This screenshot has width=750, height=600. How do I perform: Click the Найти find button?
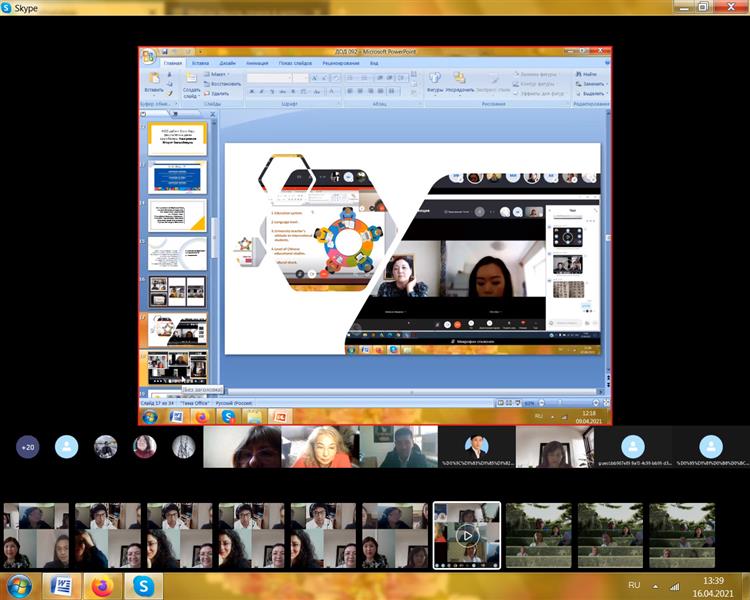pos(589,74)
